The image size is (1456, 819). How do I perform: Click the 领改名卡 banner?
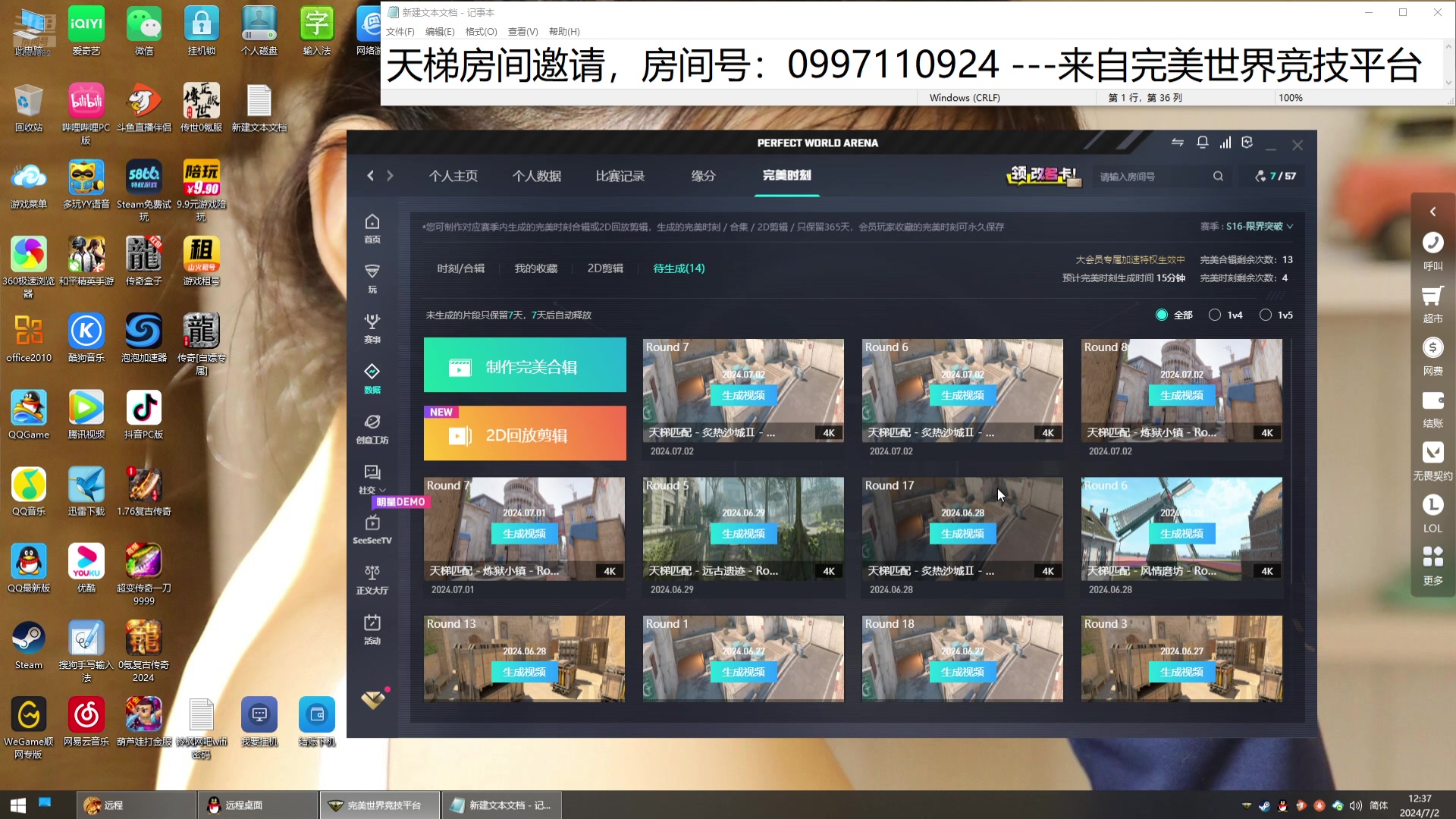pyautogui.click(x=1043, y=175)
